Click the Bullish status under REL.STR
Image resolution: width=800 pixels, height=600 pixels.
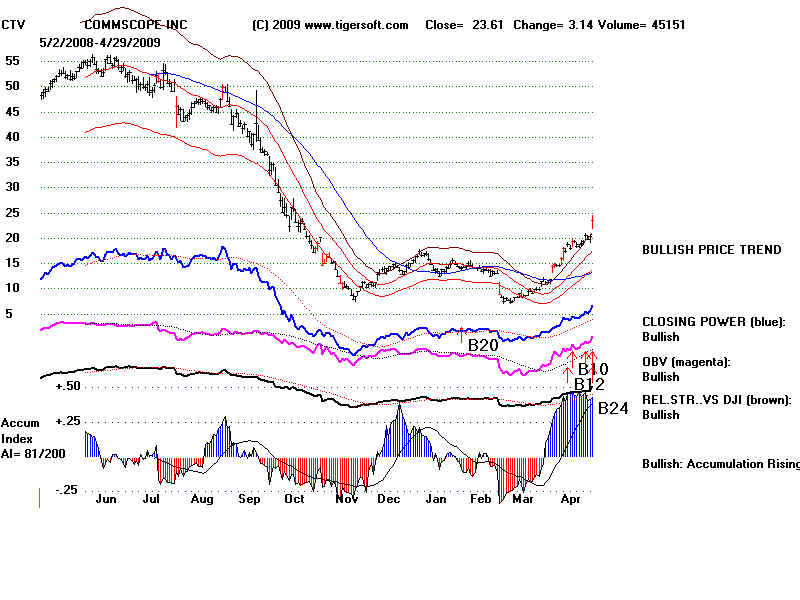coord(661,415)
